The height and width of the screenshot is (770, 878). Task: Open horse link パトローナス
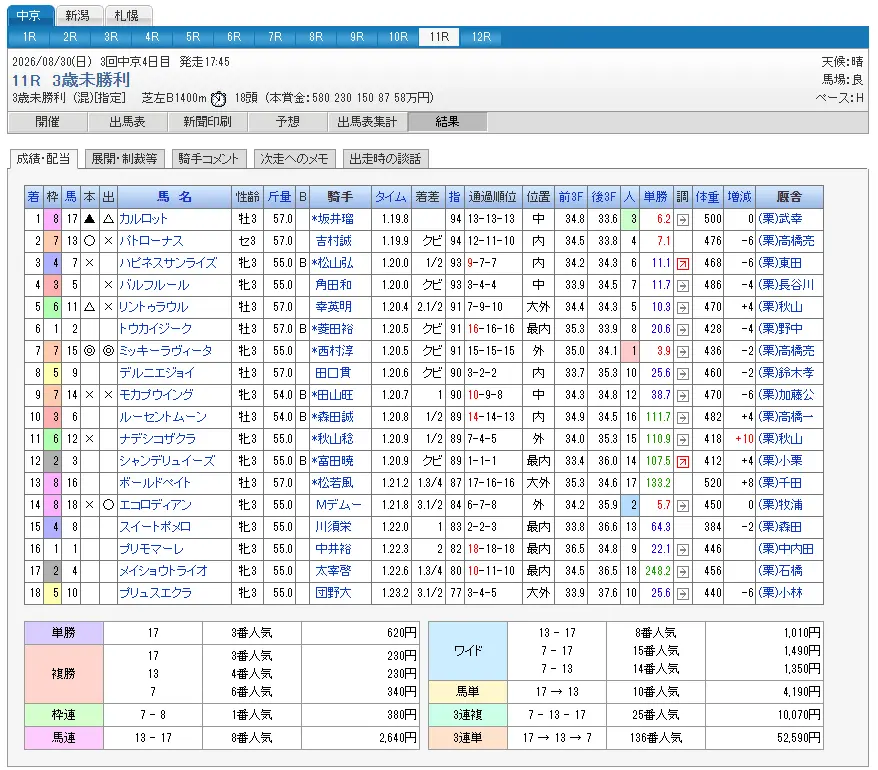coord(151,241)
